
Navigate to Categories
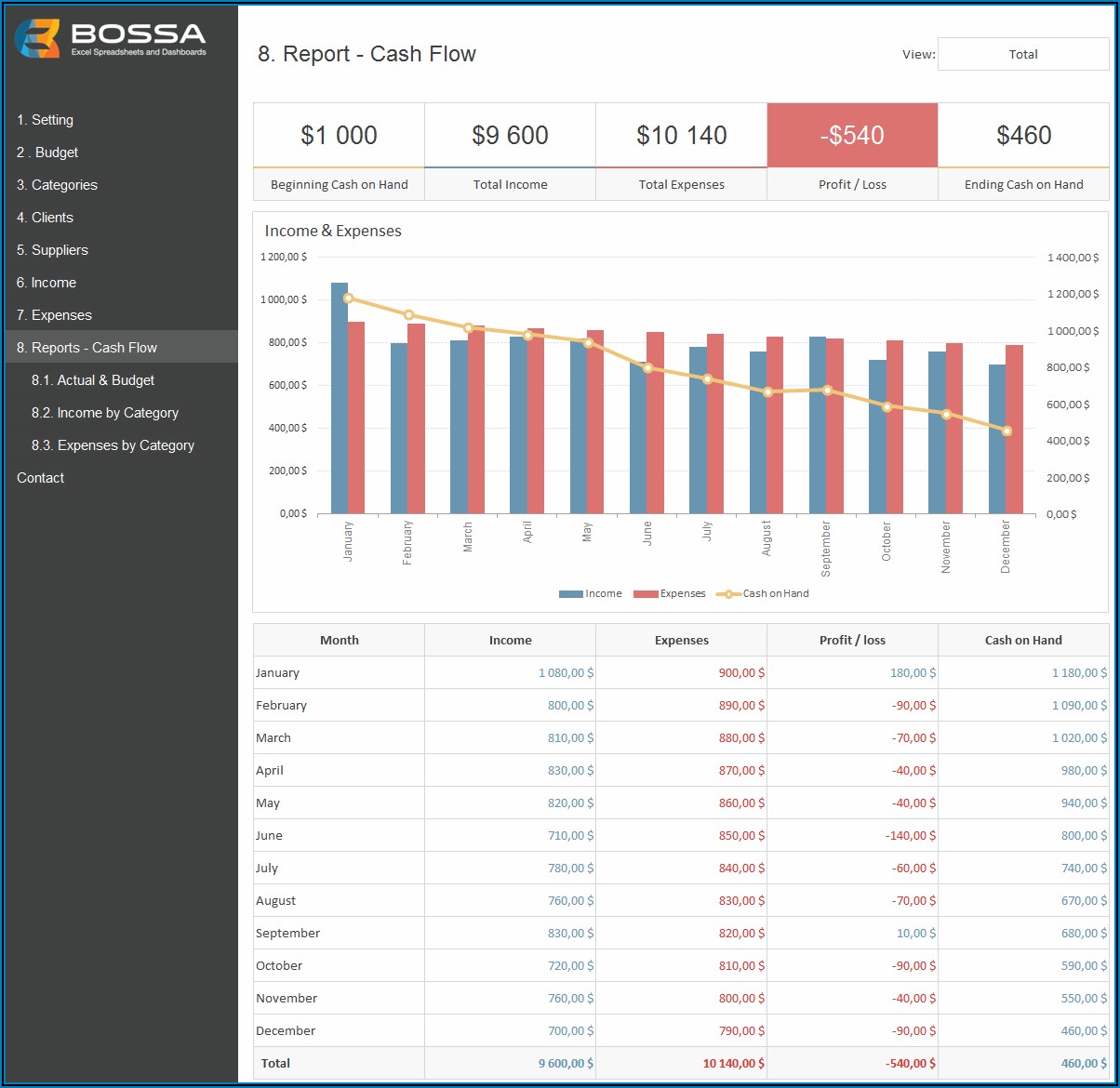tap(57, 185)
